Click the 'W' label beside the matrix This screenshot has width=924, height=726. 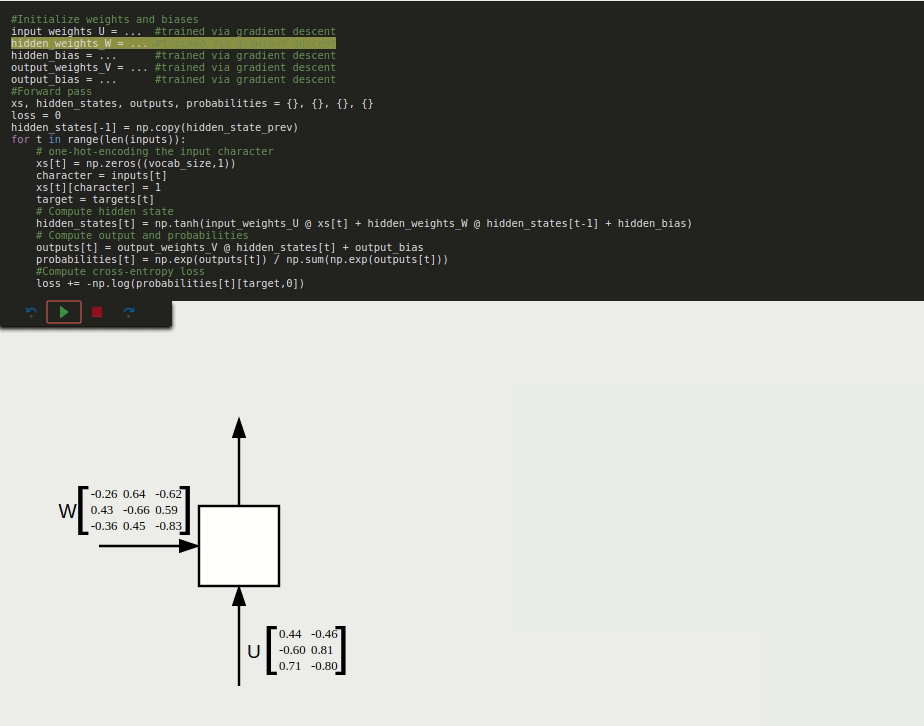pyautogui.click(x=67, y=511)
